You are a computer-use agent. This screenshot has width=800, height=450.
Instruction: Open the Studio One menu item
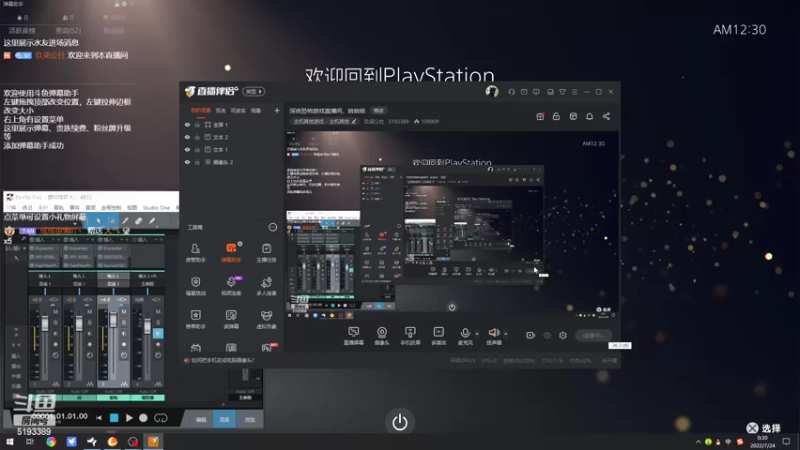[x=156, y=208]
